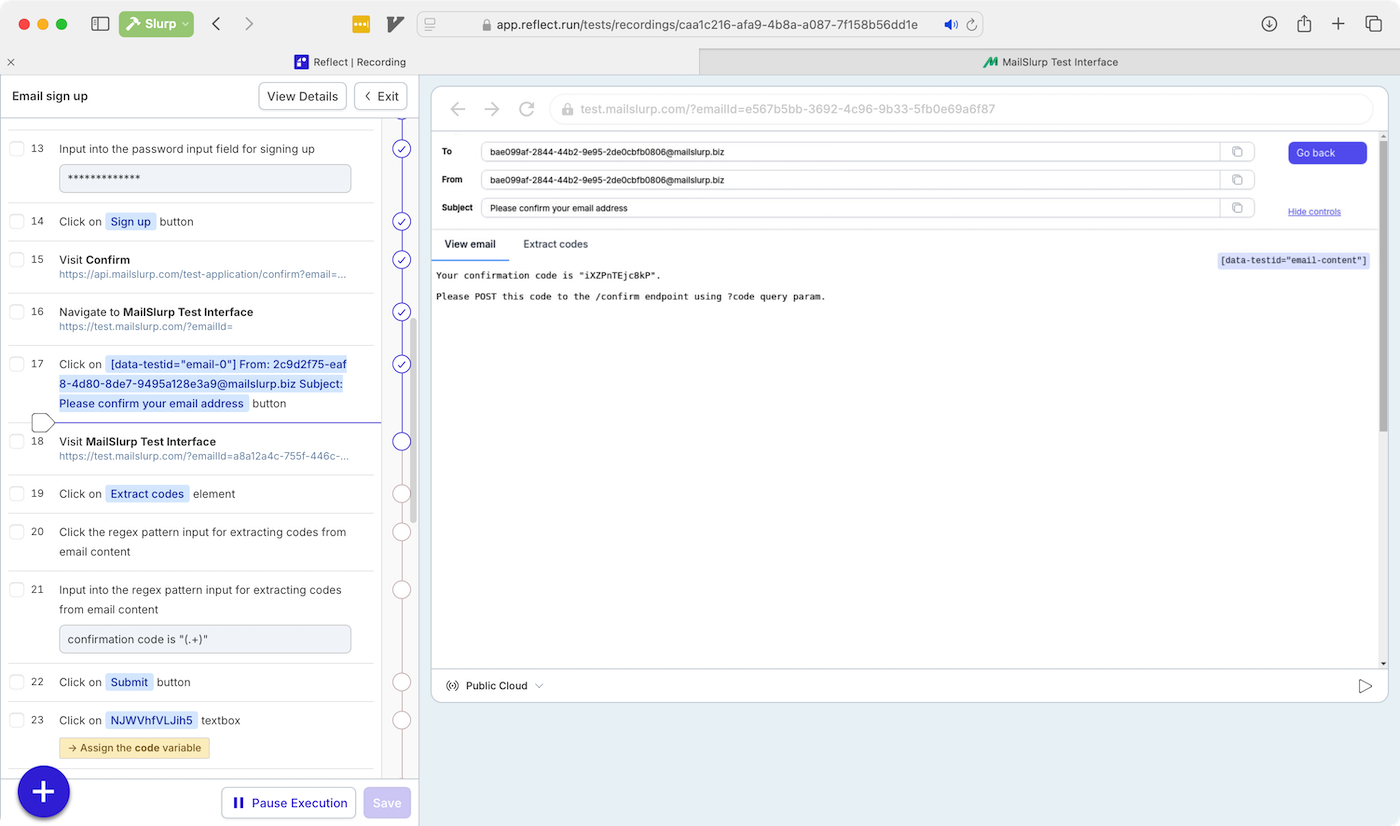
Task: Toggle the Safari sidebar icon
Action: coord(100,24)
